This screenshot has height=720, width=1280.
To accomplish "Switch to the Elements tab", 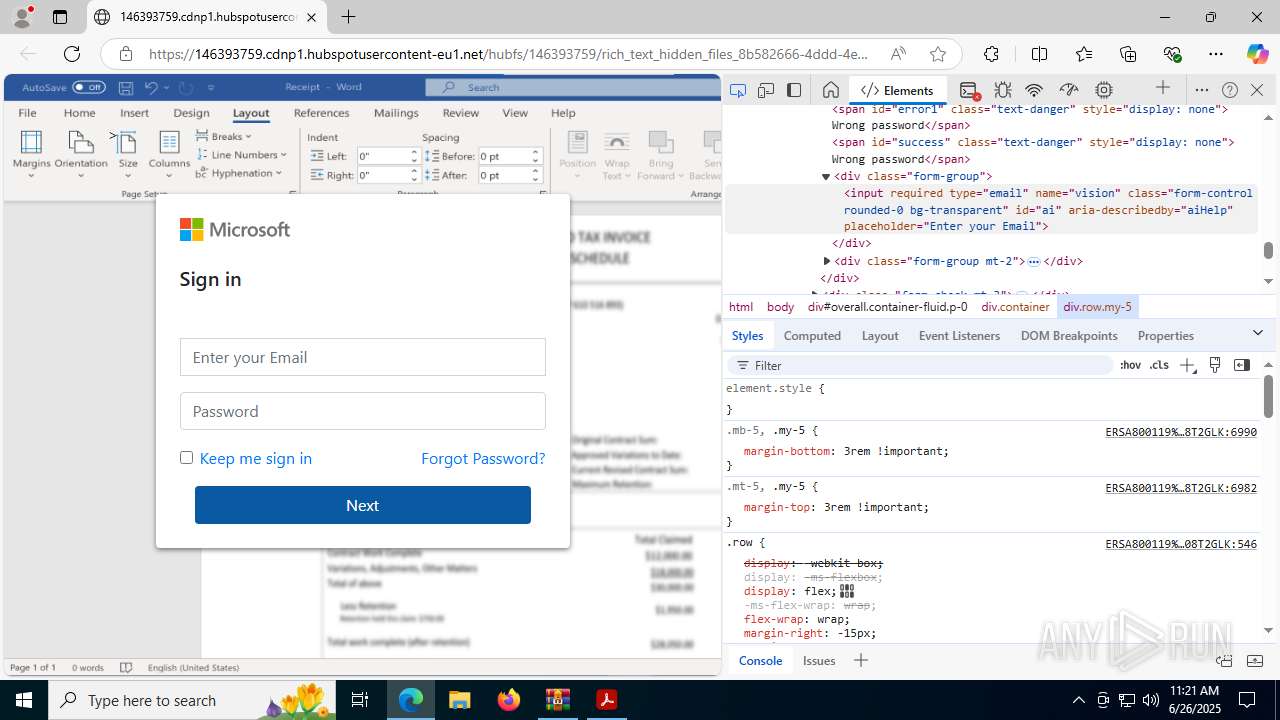I will (897, 90).
